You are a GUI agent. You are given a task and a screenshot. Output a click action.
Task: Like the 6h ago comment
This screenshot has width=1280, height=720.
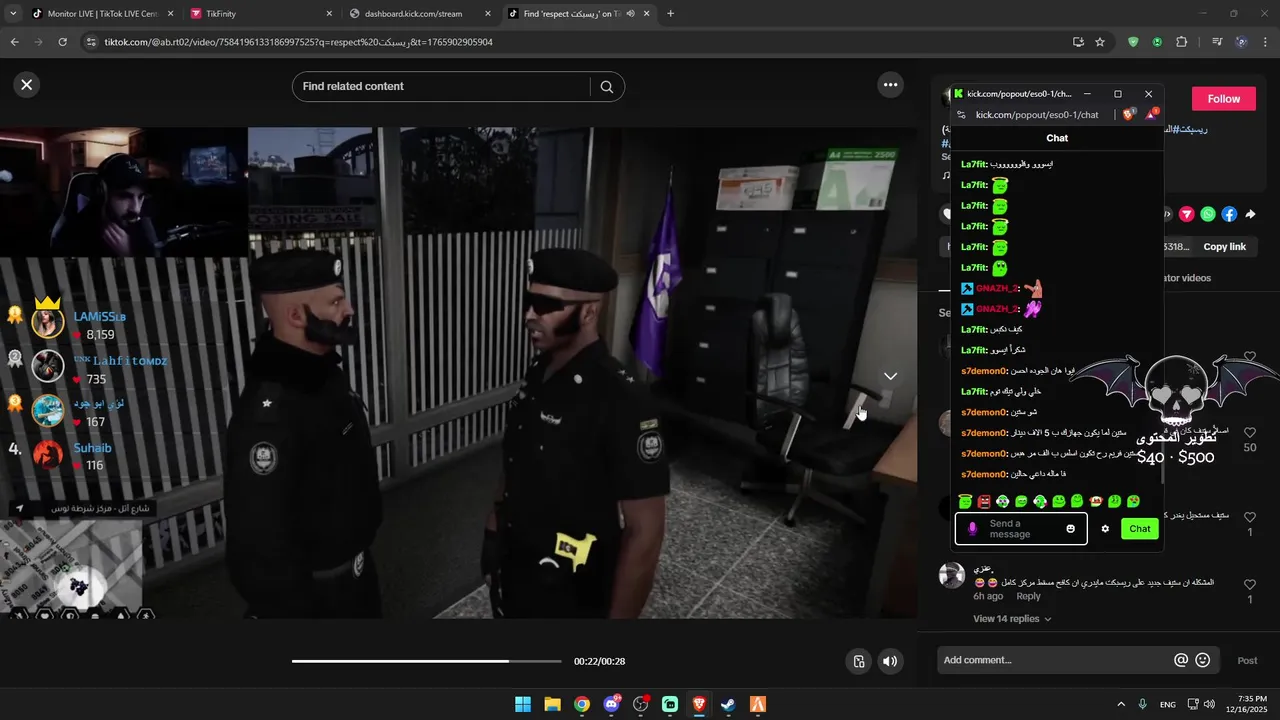1249,584
